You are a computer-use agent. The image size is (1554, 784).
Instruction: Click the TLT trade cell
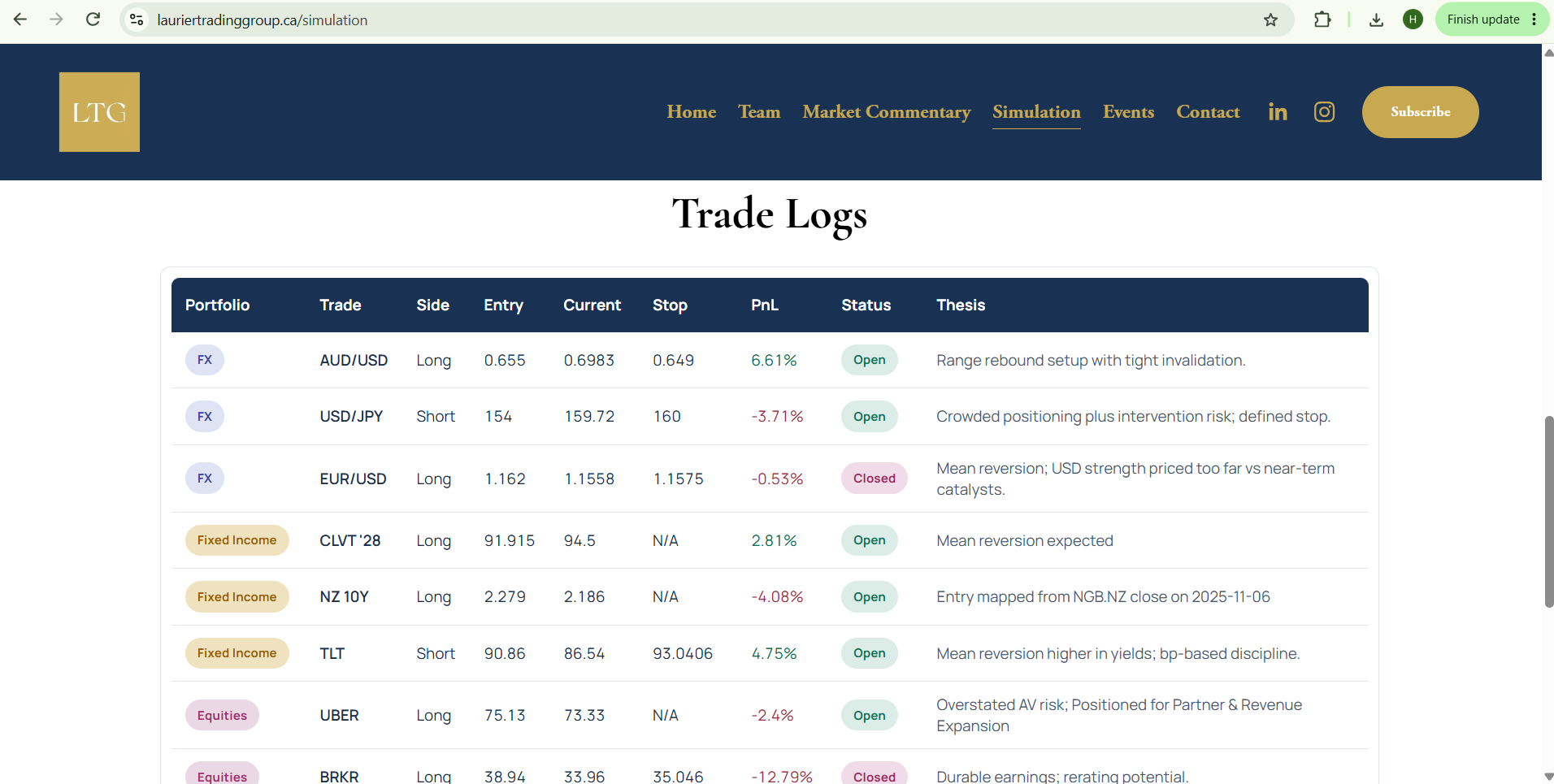tap(332, 653)
